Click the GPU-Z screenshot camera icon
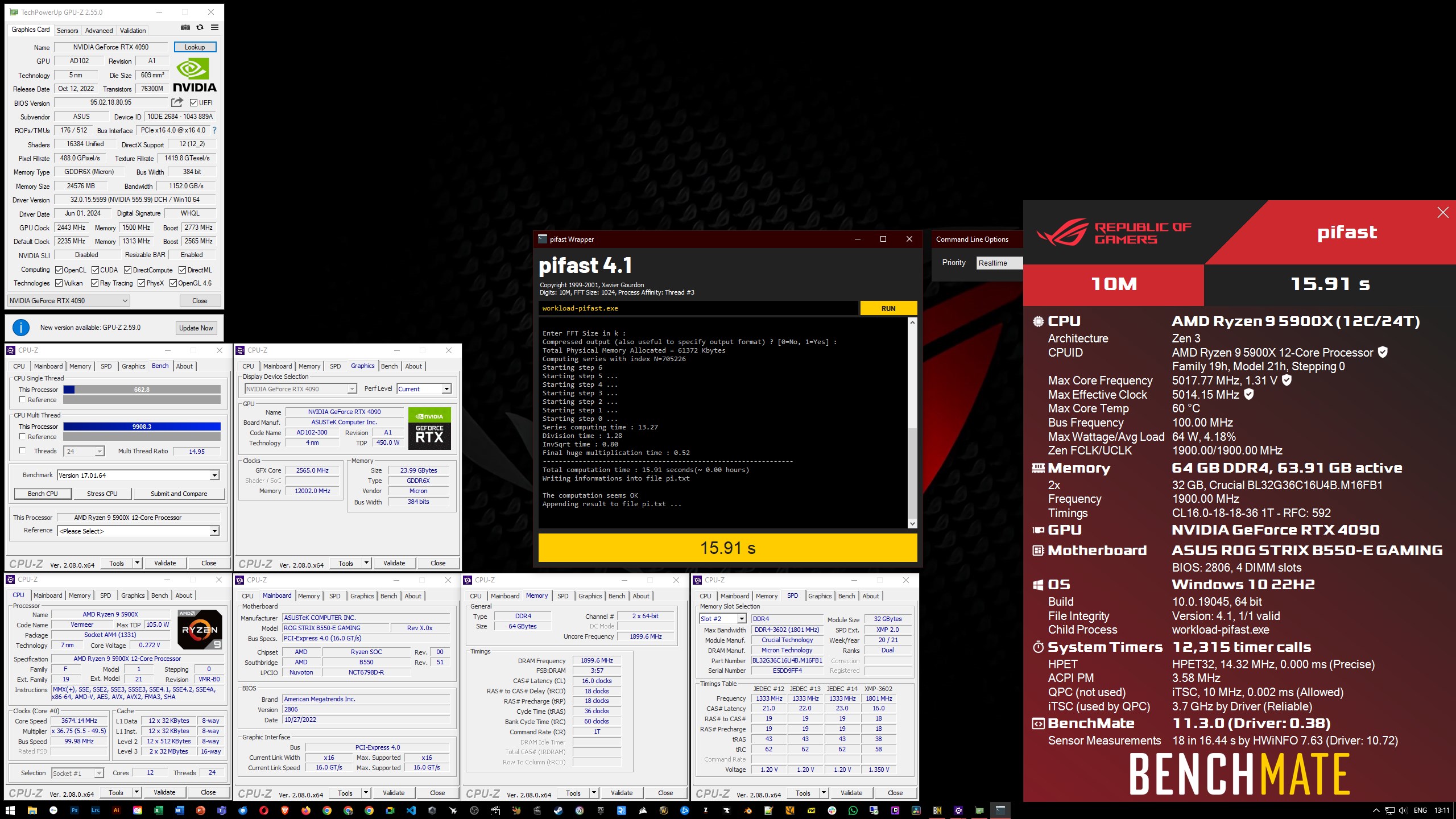Viewport: 1456px width, 819px height. coord(185,27)
